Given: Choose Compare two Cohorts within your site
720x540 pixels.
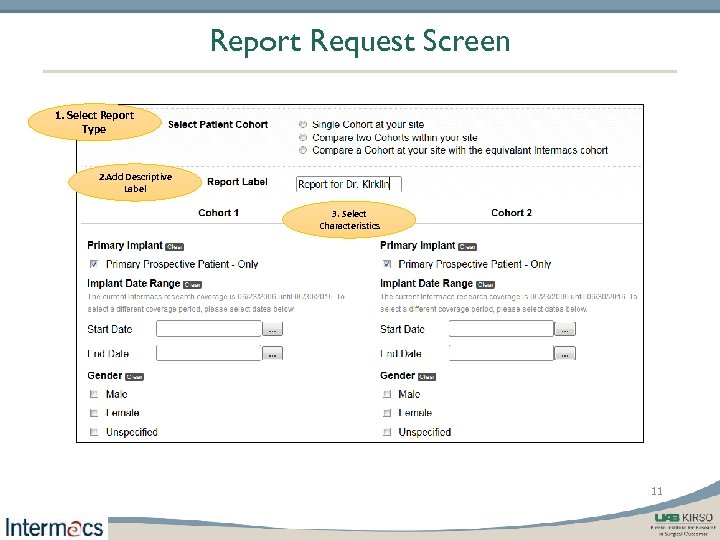Looking at the screenshot, I should pyautogui.click(x=303, y=137).
